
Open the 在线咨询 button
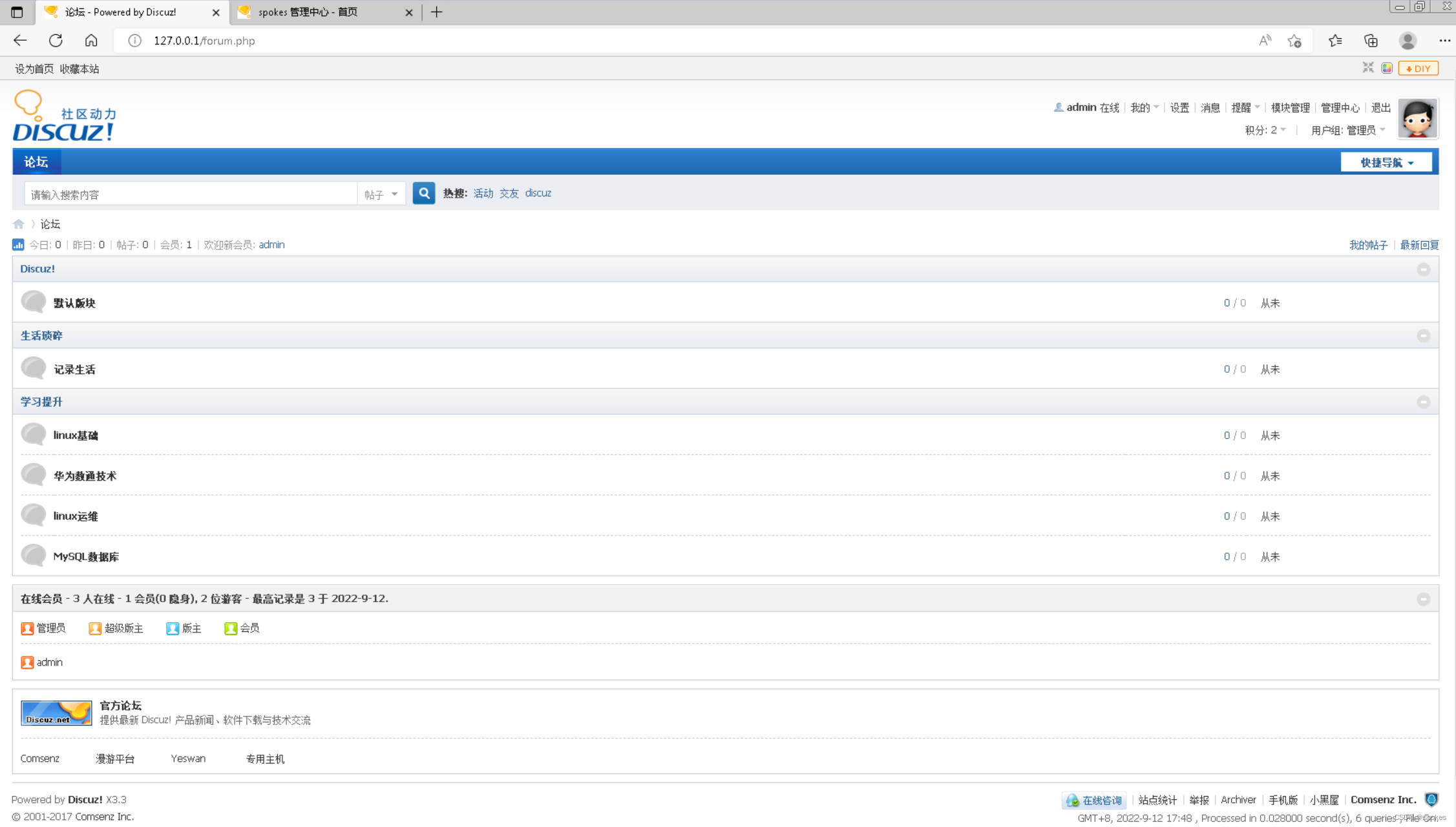[x=1093, y=801]
